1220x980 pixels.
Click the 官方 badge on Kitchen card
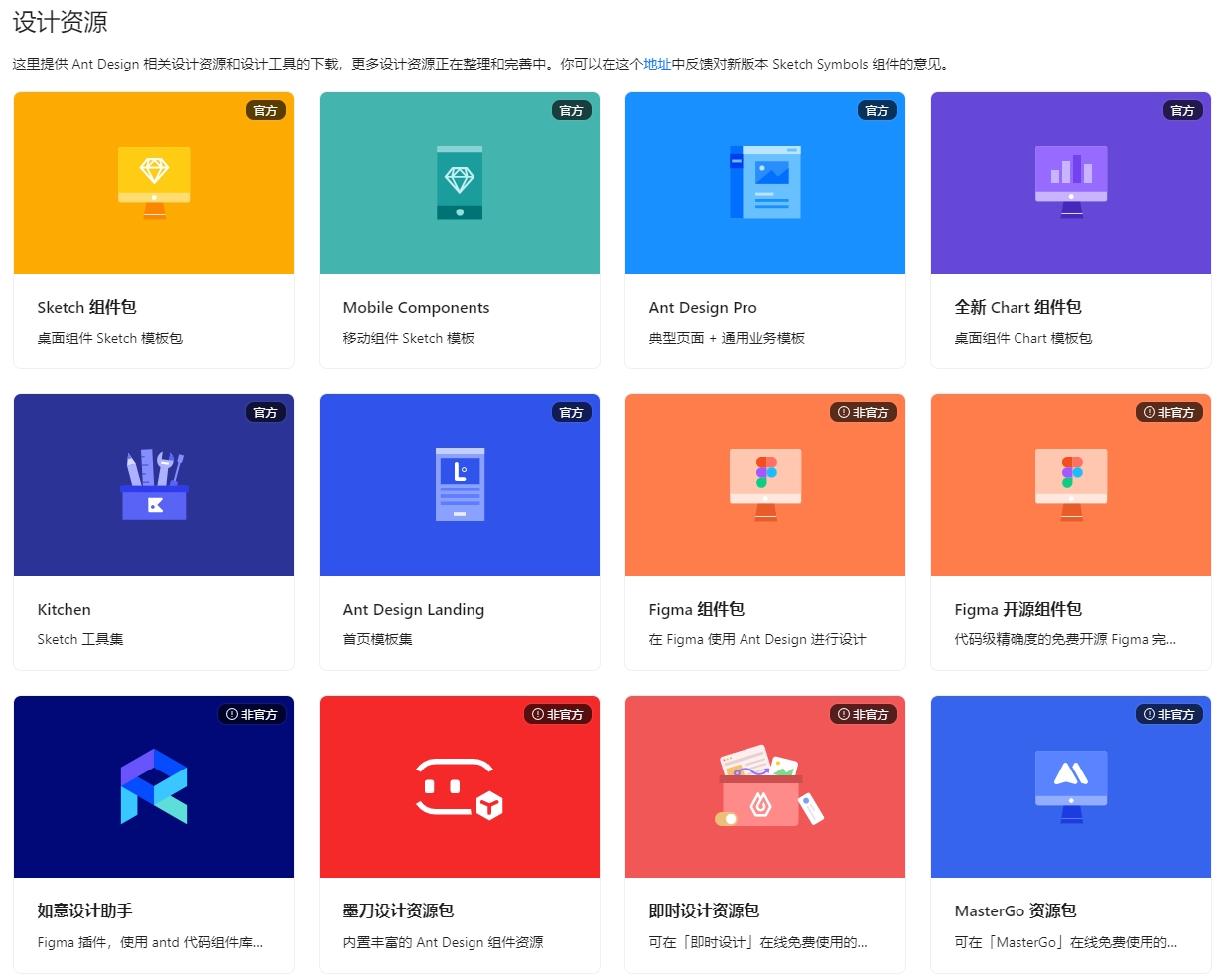pos(266,412)
